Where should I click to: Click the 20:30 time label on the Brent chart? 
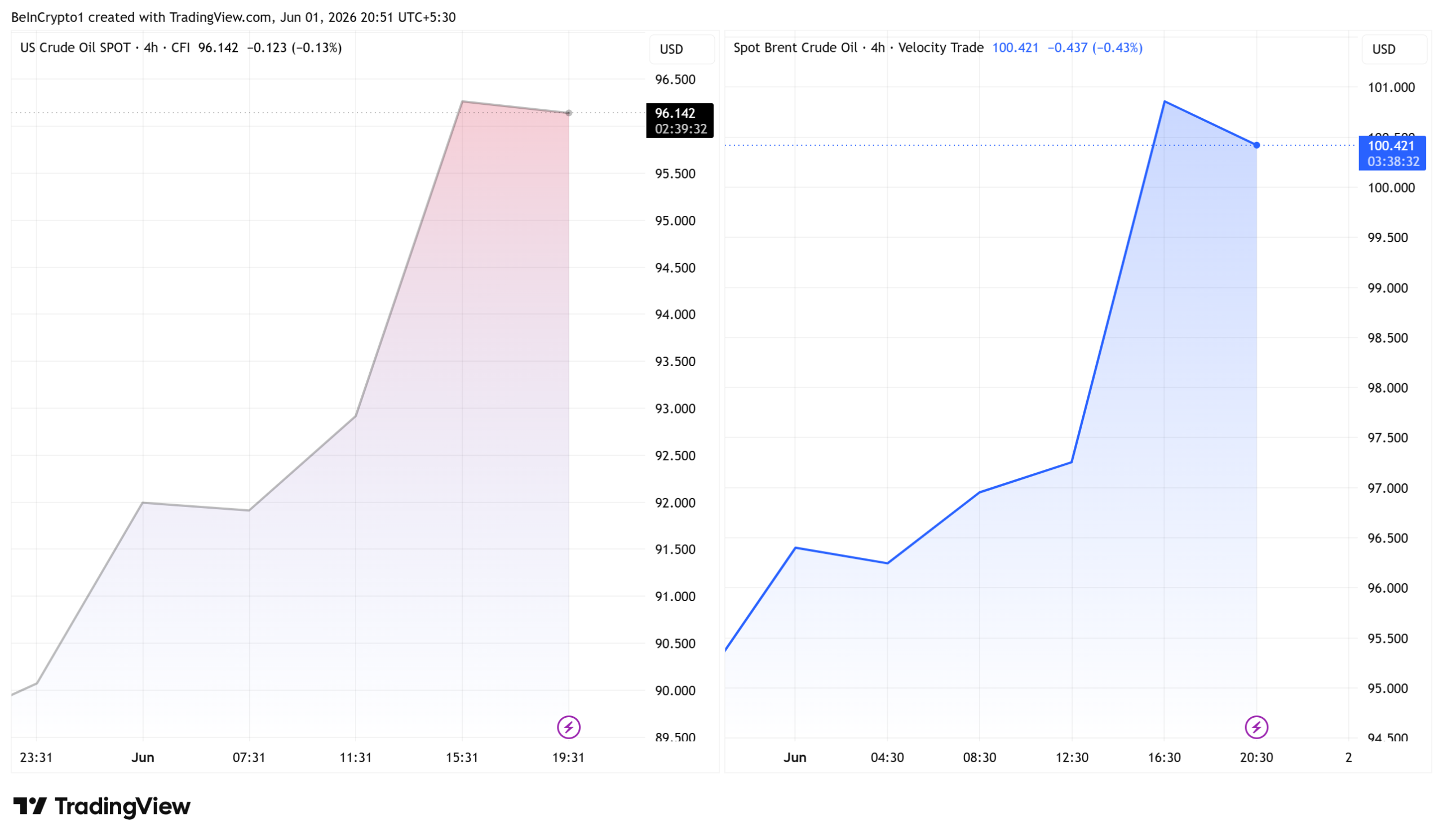1256,758
